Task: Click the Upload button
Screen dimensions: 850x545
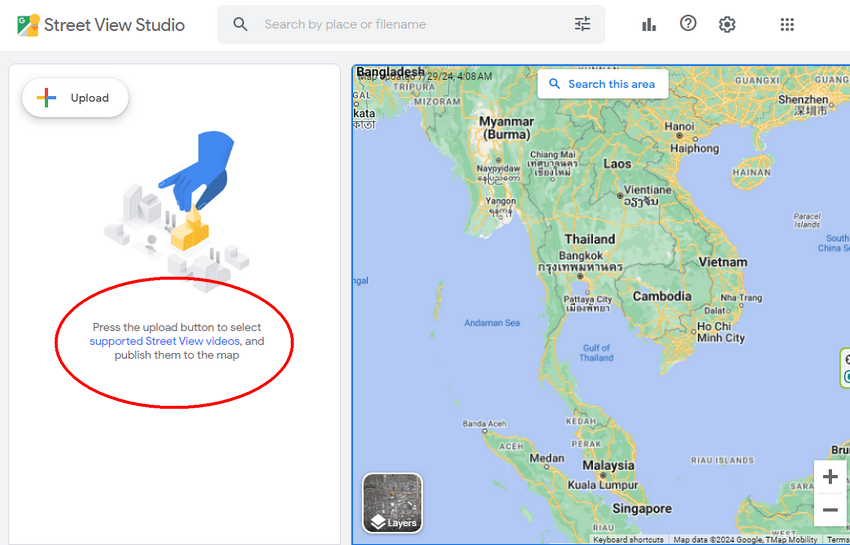Action: point(75,98)
